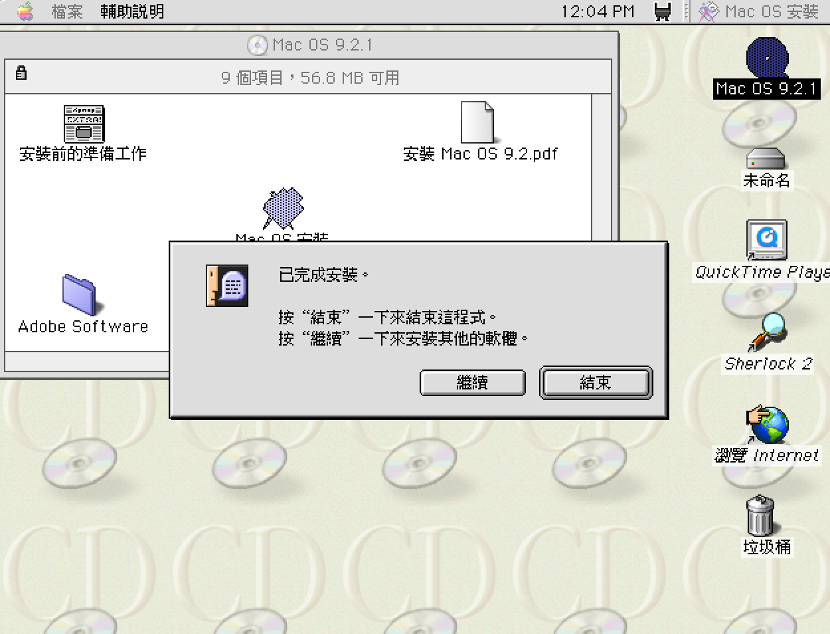
Task: Click the 結束 button
Action: pos(596,382)
